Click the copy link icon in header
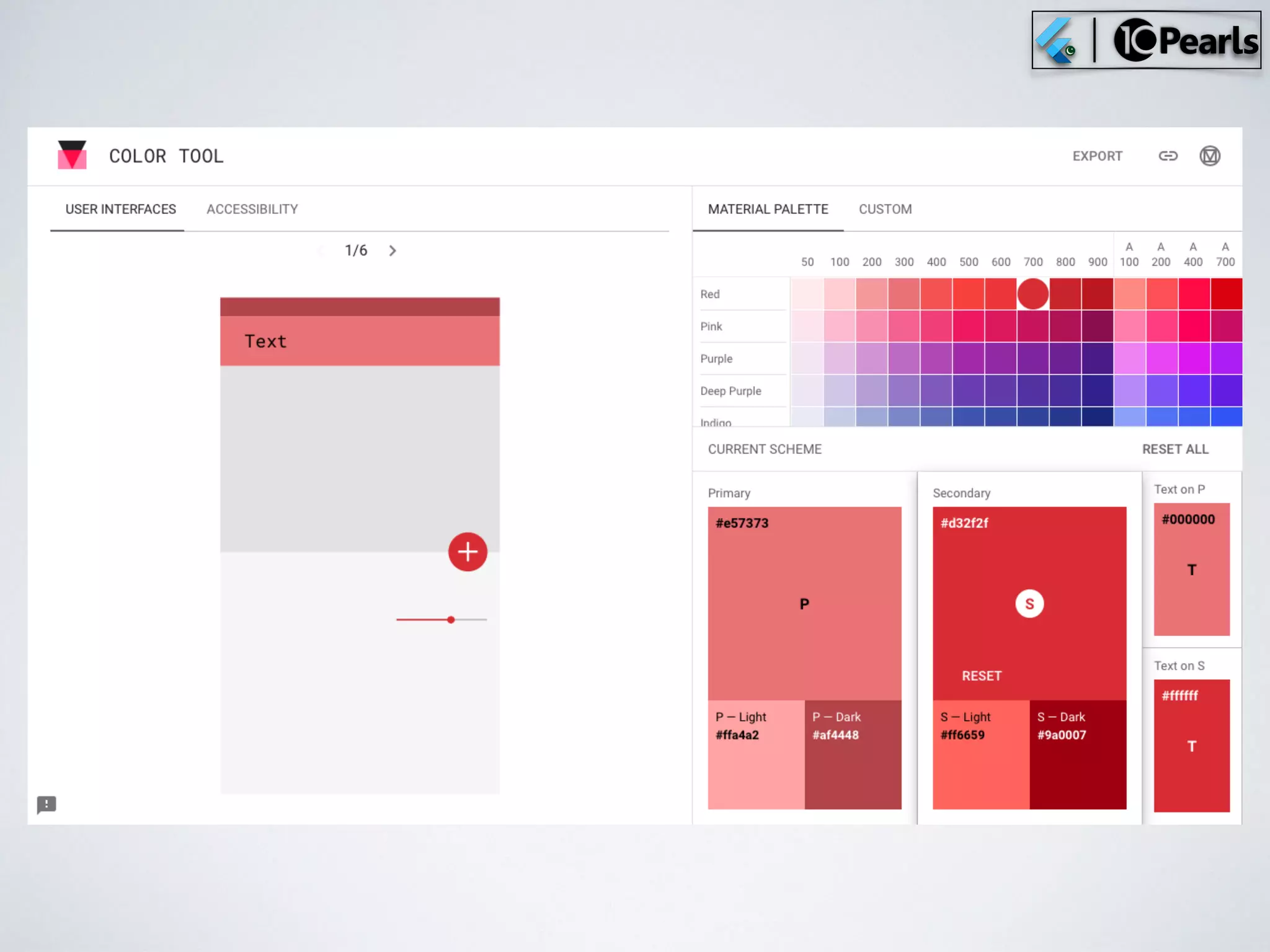 tap(1168, 156)
